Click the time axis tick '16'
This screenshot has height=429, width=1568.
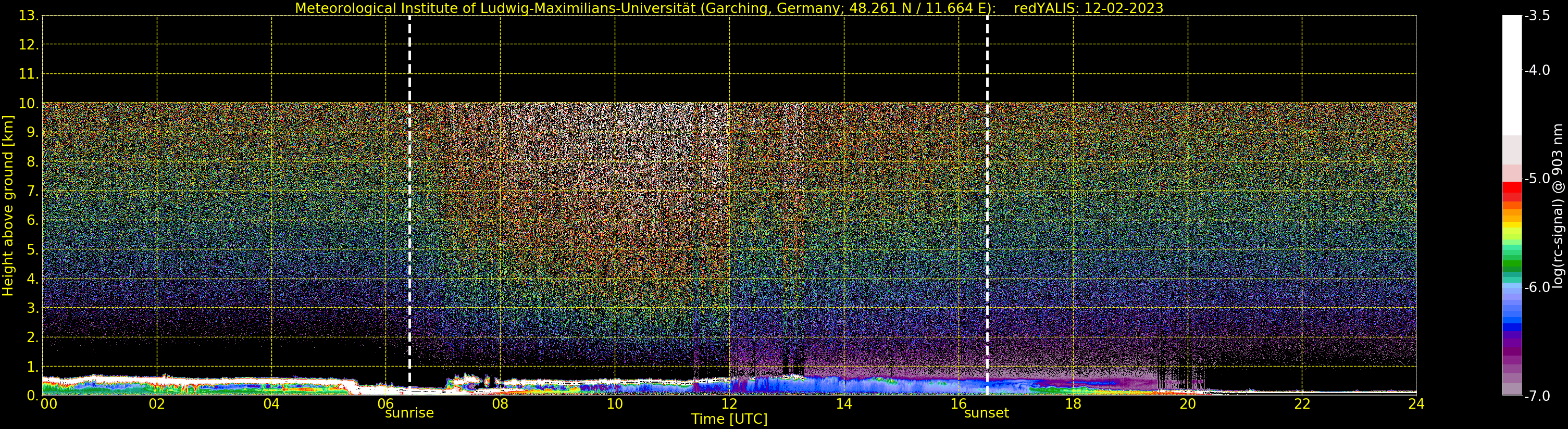point(958,403)
